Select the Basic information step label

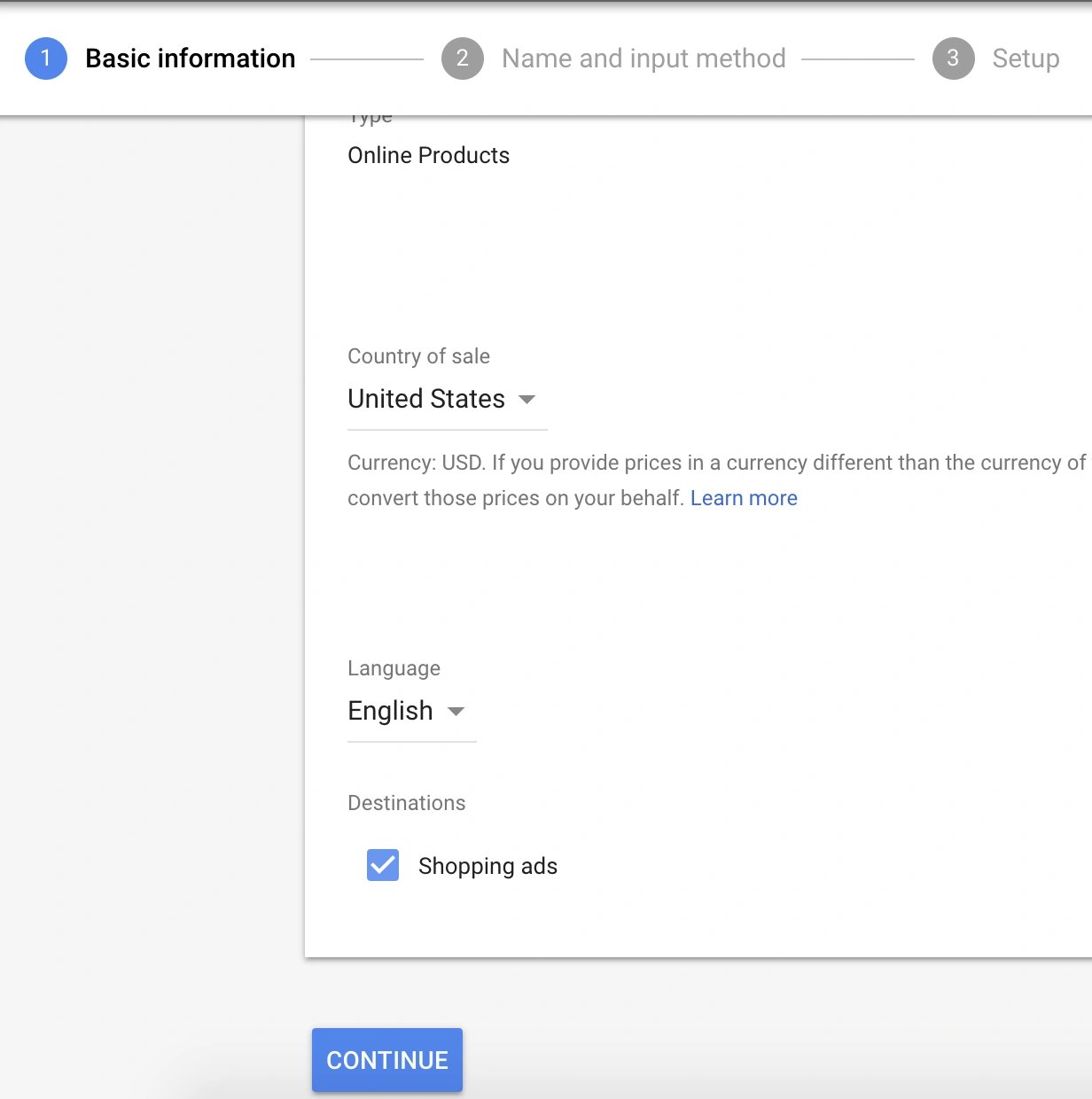point(190,58)
